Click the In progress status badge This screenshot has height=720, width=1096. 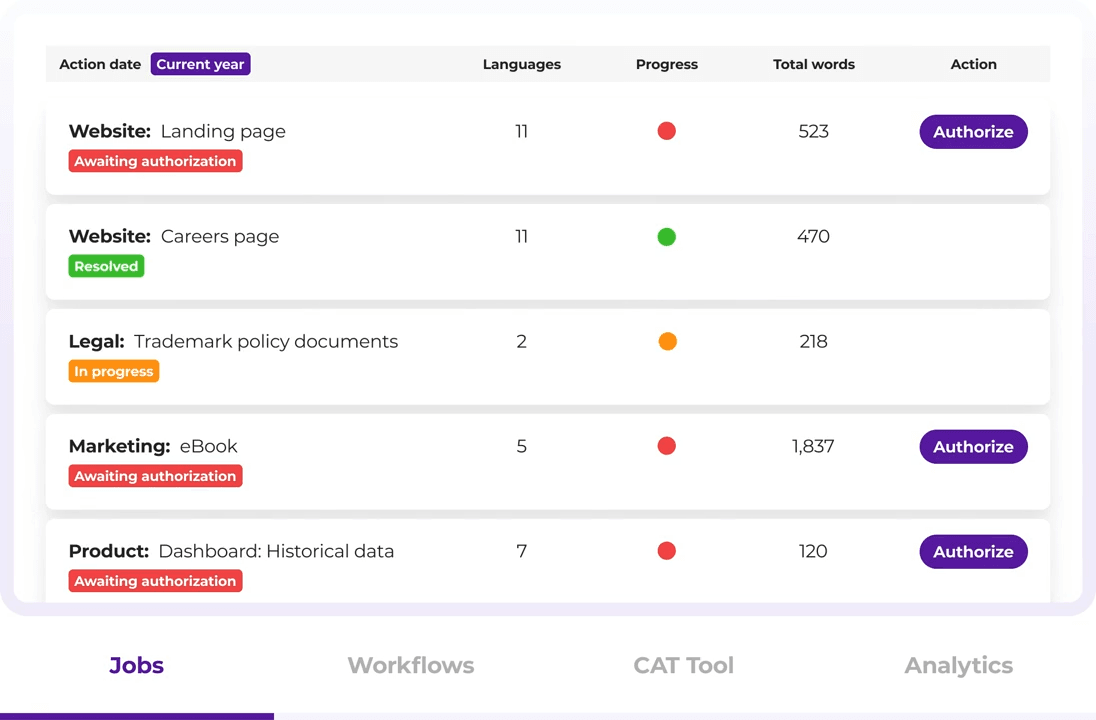114,371
